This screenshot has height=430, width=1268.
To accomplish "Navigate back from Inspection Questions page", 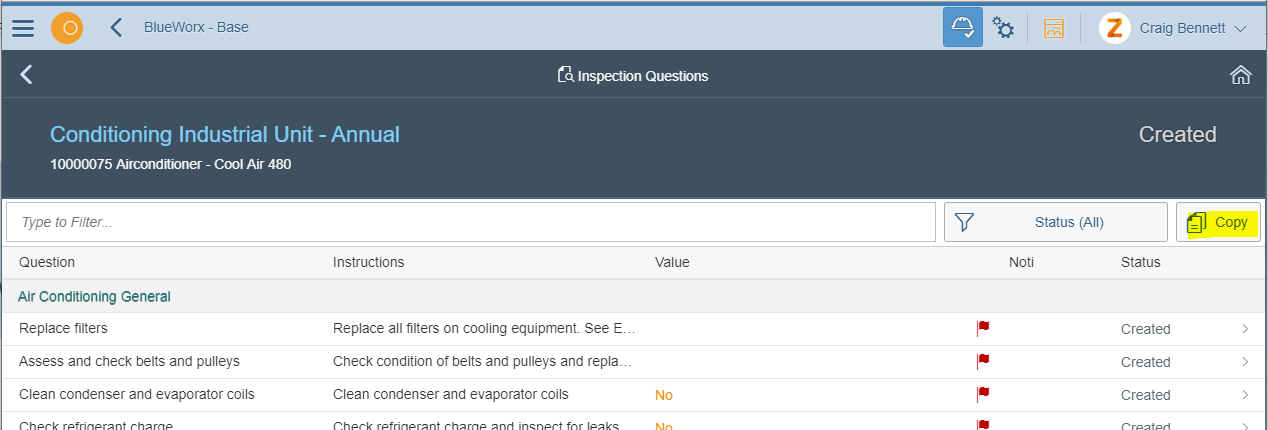I will coord(27,75).
